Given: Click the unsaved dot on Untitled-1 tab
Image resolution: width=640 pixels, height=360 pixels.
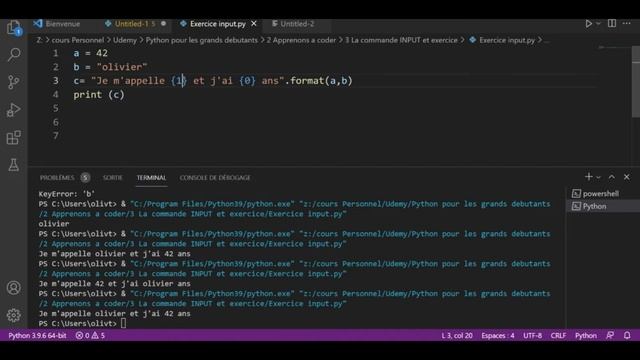Looking at the screenshot, I should (163, 24).
